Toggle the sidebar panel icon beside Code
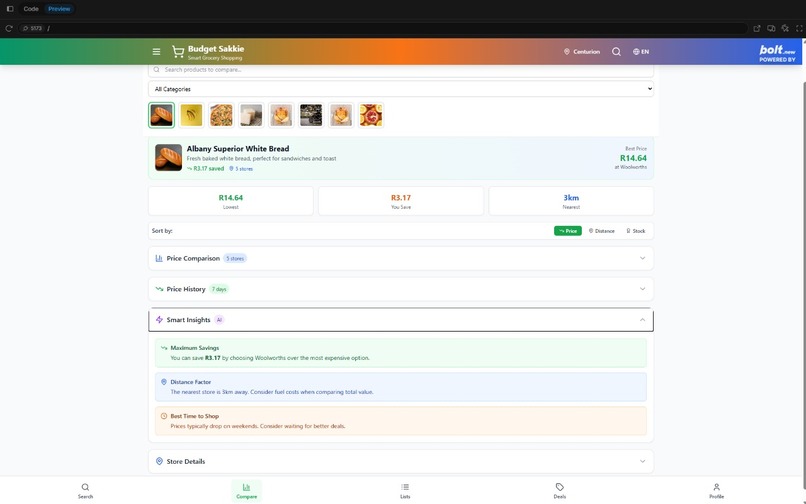 point(10,9)
